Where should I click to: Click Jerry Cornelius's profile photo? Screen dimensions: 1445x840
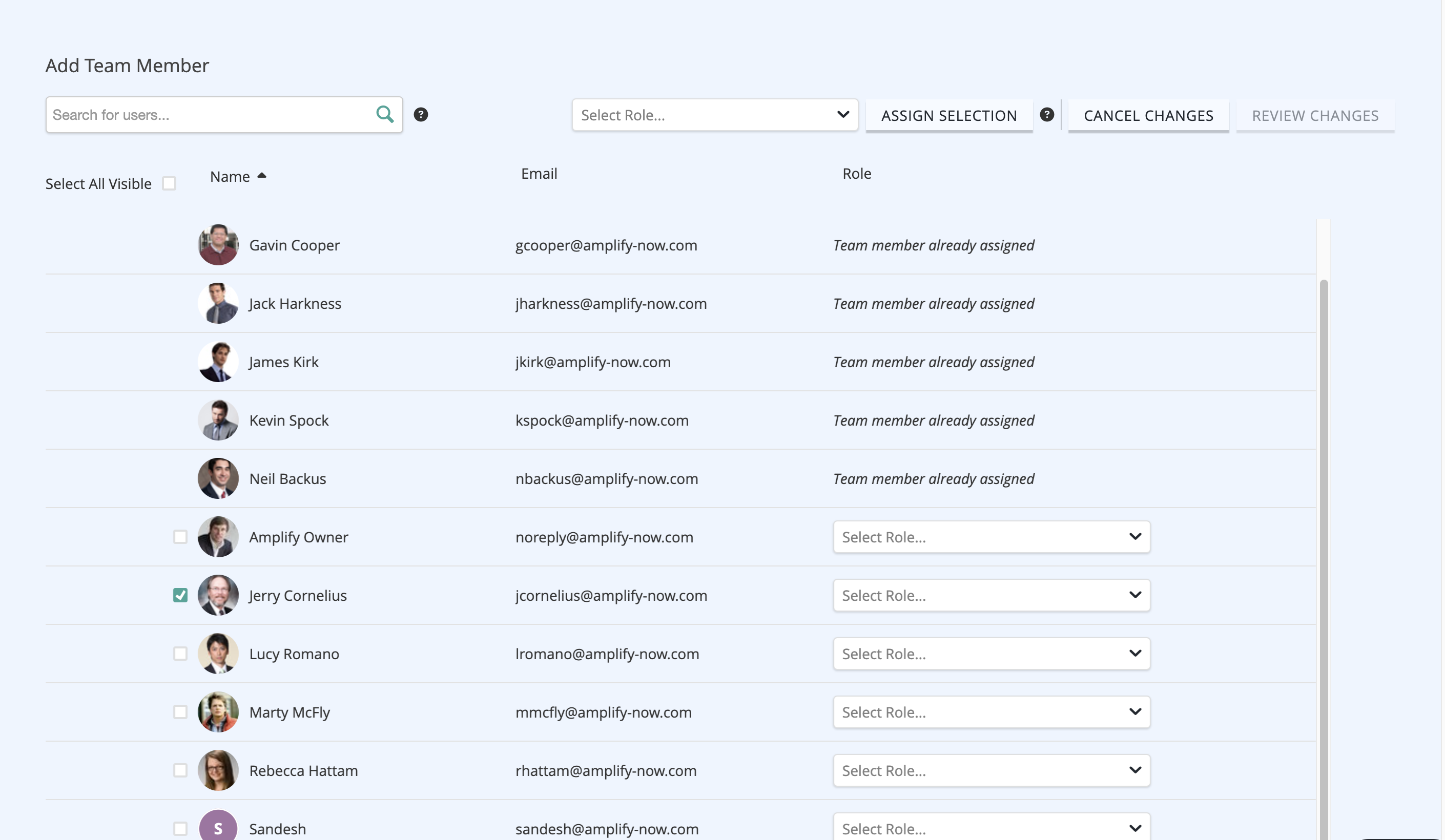tap(218, 595)
